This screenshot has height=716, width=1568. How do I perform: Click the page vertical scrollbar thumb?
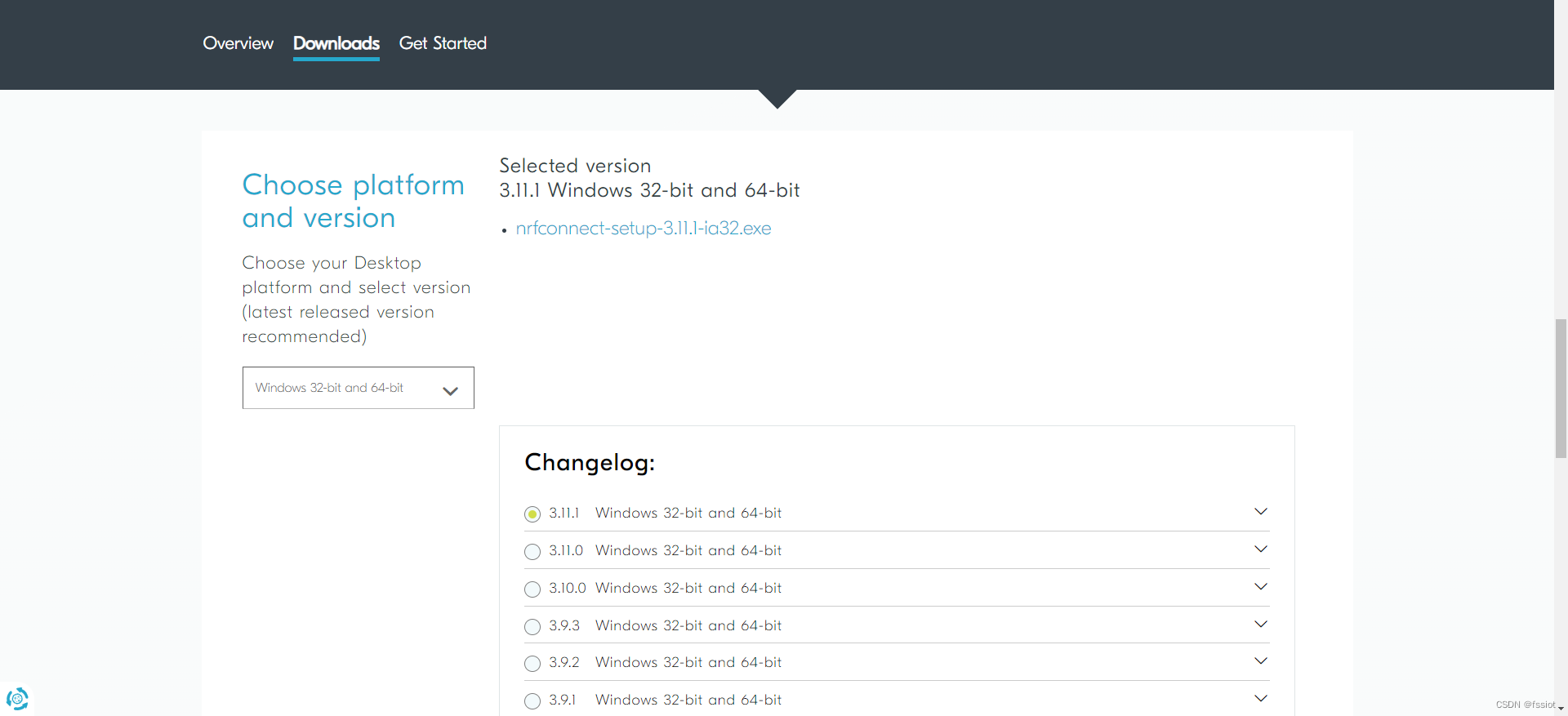coord(1561,389)
